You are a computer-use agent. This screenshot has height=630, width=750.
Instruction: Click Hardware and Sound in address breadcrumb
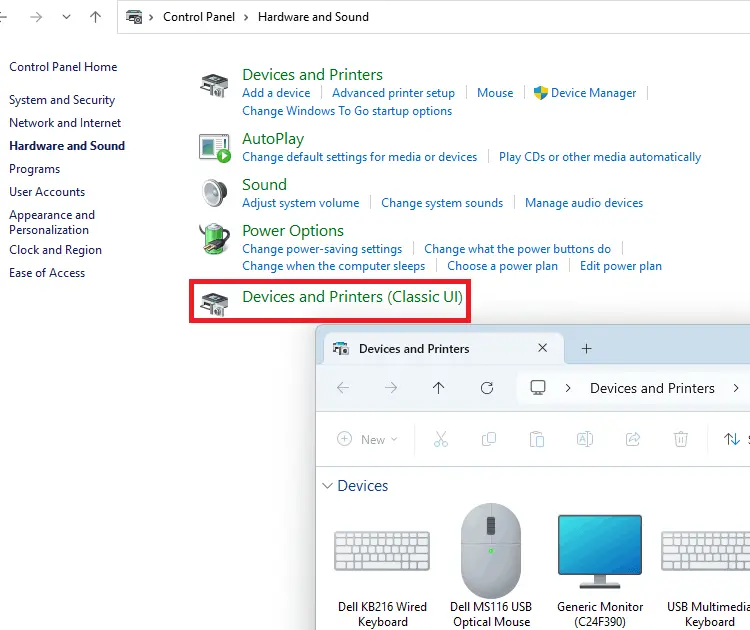tap(313, 17)
